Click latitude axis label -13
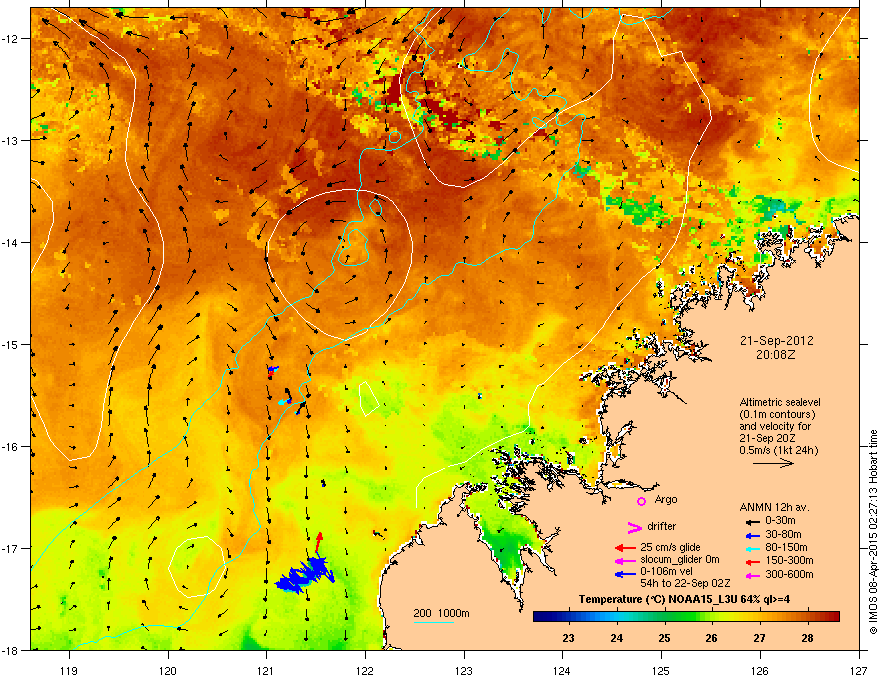 tap(11, 141)
